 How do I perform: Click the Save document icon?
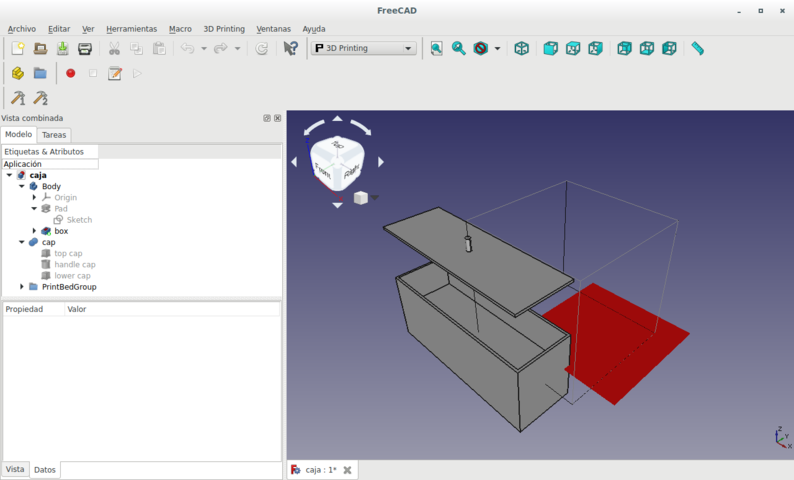62,48
